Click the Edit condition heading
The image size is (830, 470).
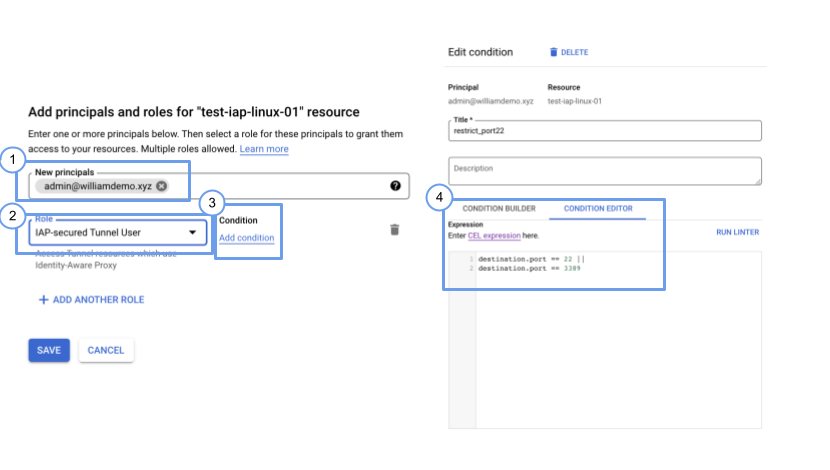(481, 52)
